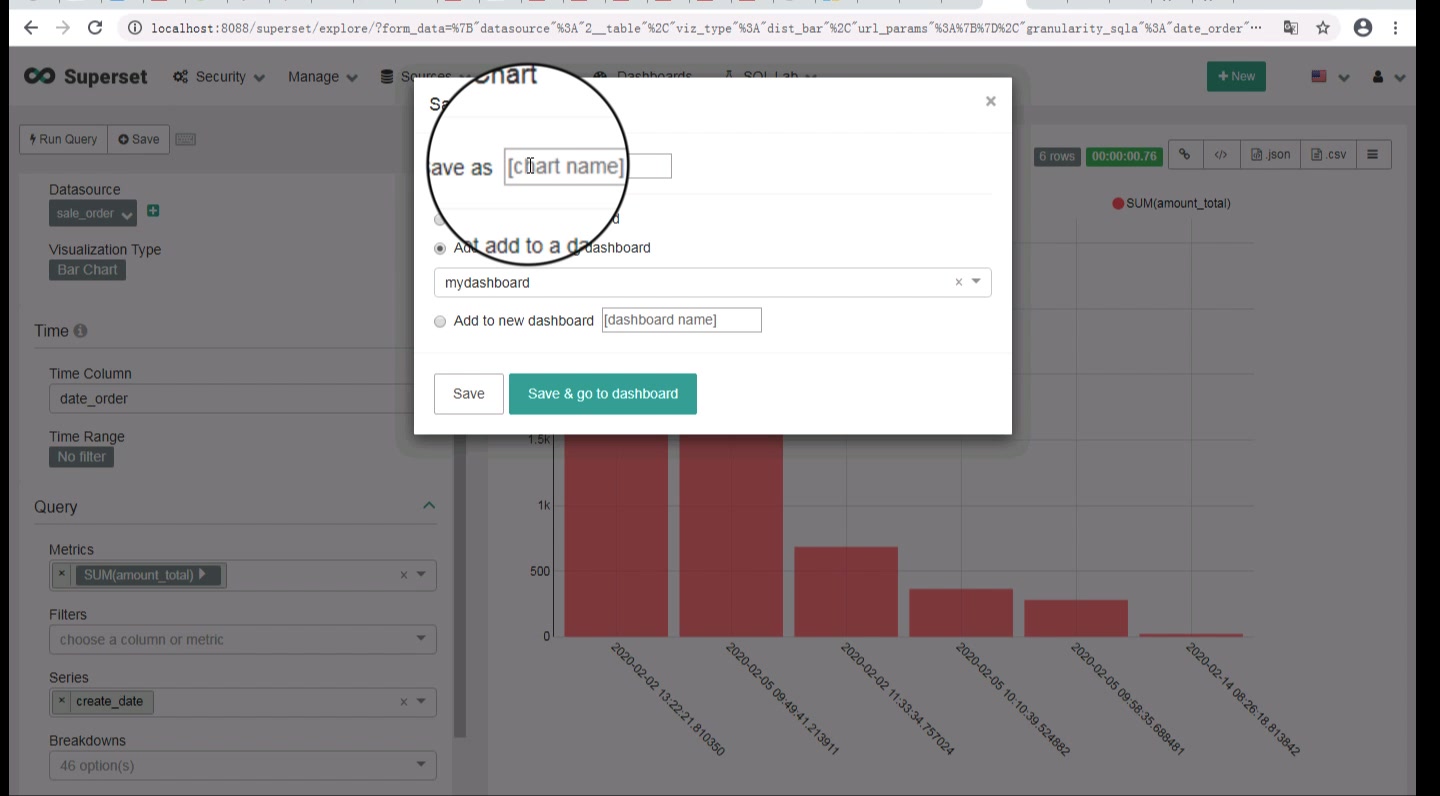Click the Run Query button
The height and width of the screenshot is (796, 1440).
pyautogui.click(x=62, y=139)
